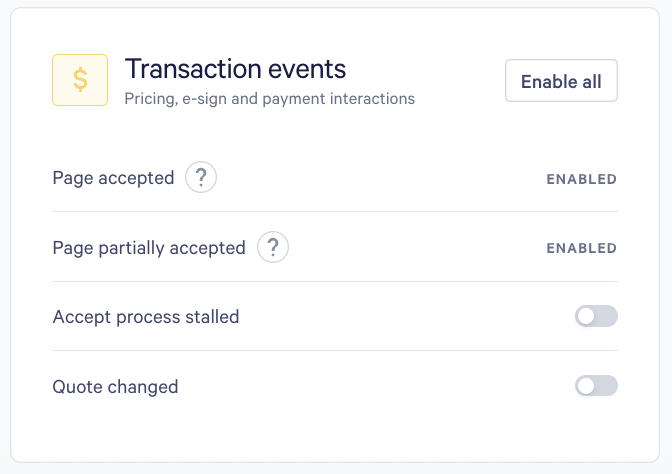This screenshot has width=672, height=474.
Task: Click the Accept process stalled label
Action: click(146, 317)
